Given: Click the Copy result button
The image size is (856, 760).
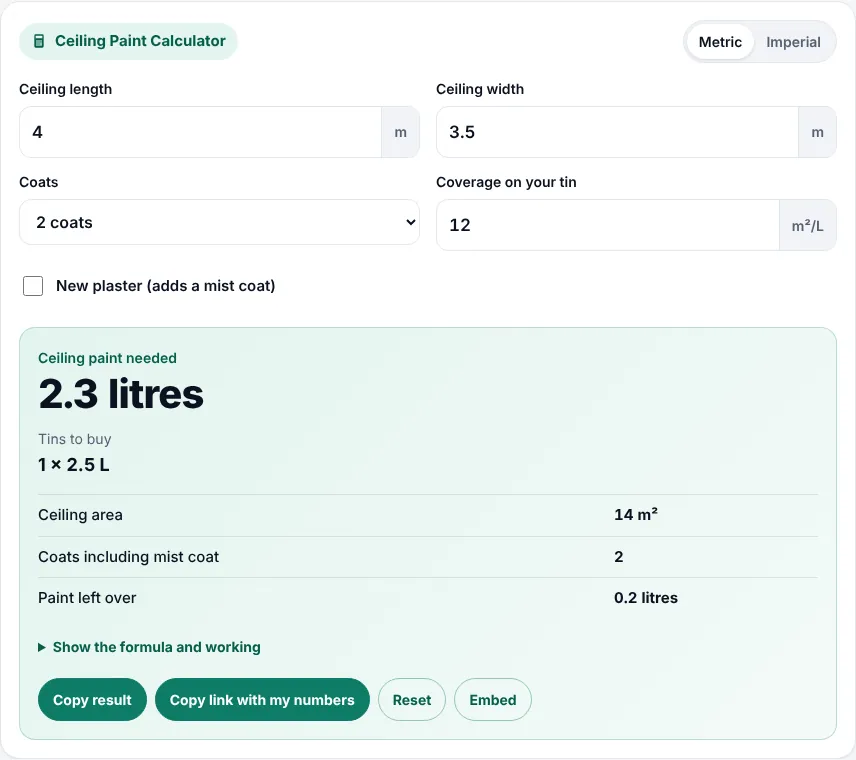Looking at the screenshot, I should point(92,699).
